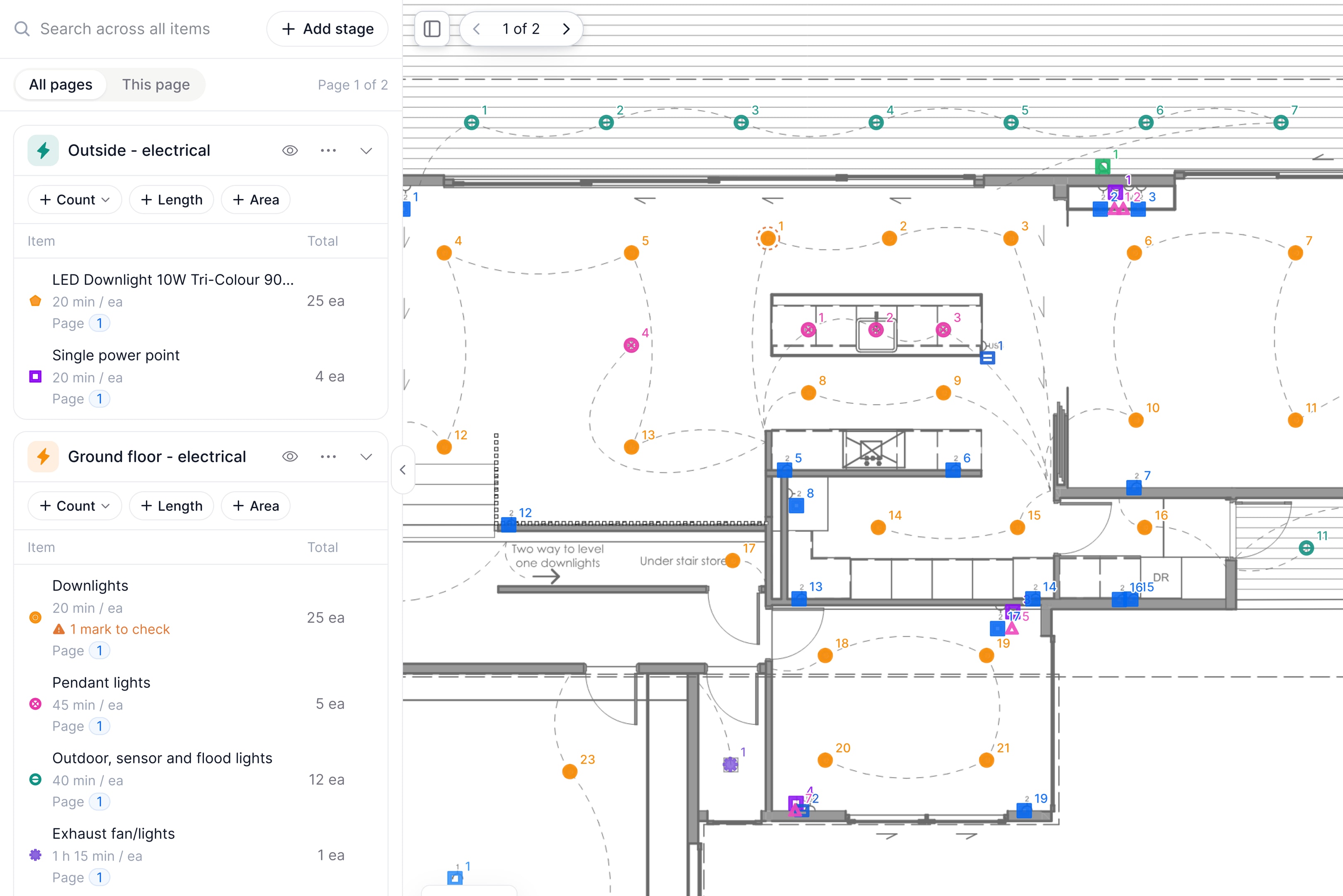1343x896 pixels.
Task: Select the Downlights item row
Action: [200, 618]
